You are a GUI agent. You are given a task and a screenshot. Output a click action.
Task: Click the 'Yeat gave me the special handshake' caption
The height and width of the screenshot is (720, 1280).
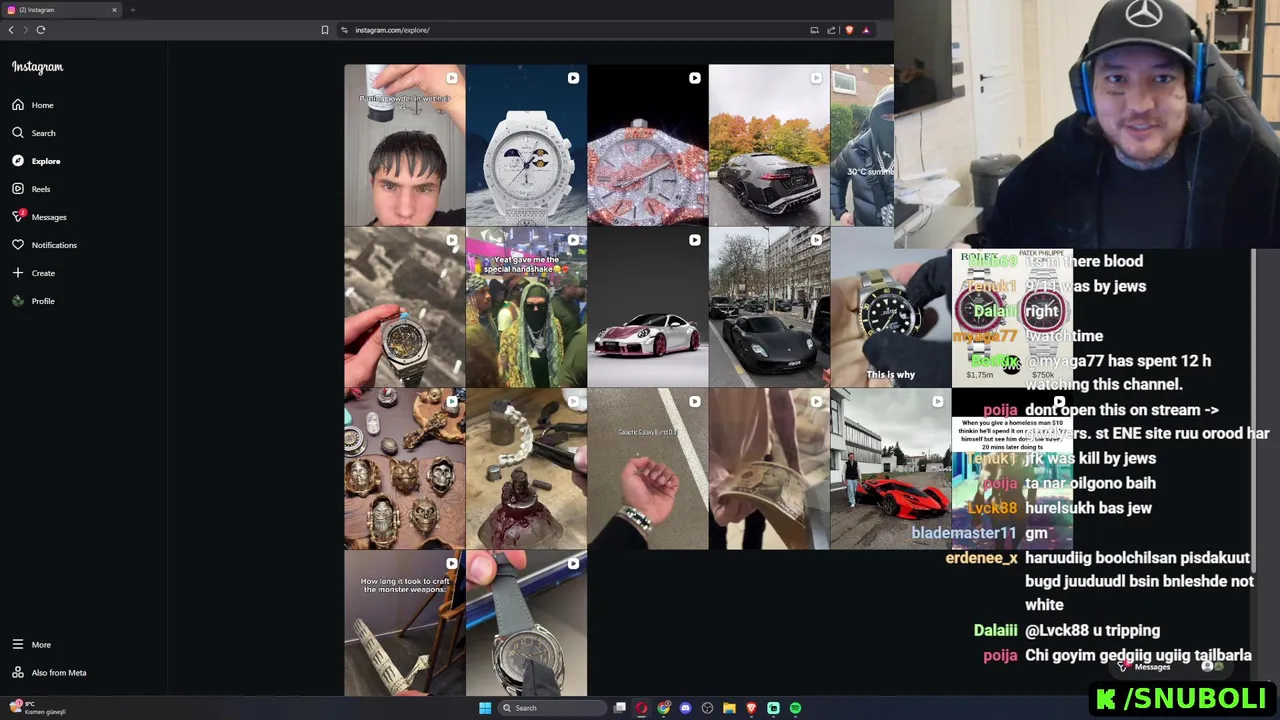(526, 264)
